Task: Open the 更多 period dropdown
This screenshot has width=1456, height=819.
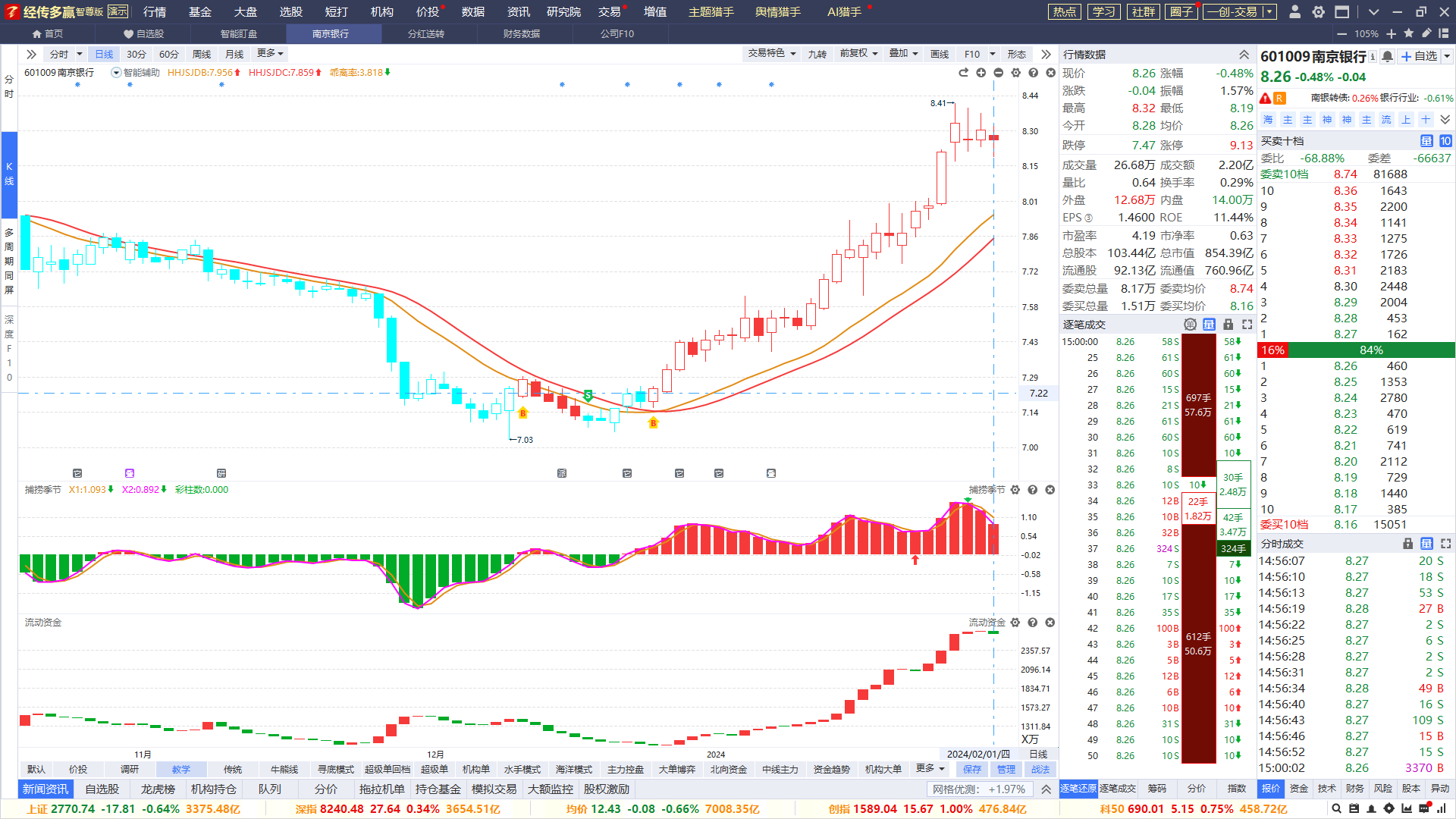Action: pyautogui.click(x=270, y=54)
